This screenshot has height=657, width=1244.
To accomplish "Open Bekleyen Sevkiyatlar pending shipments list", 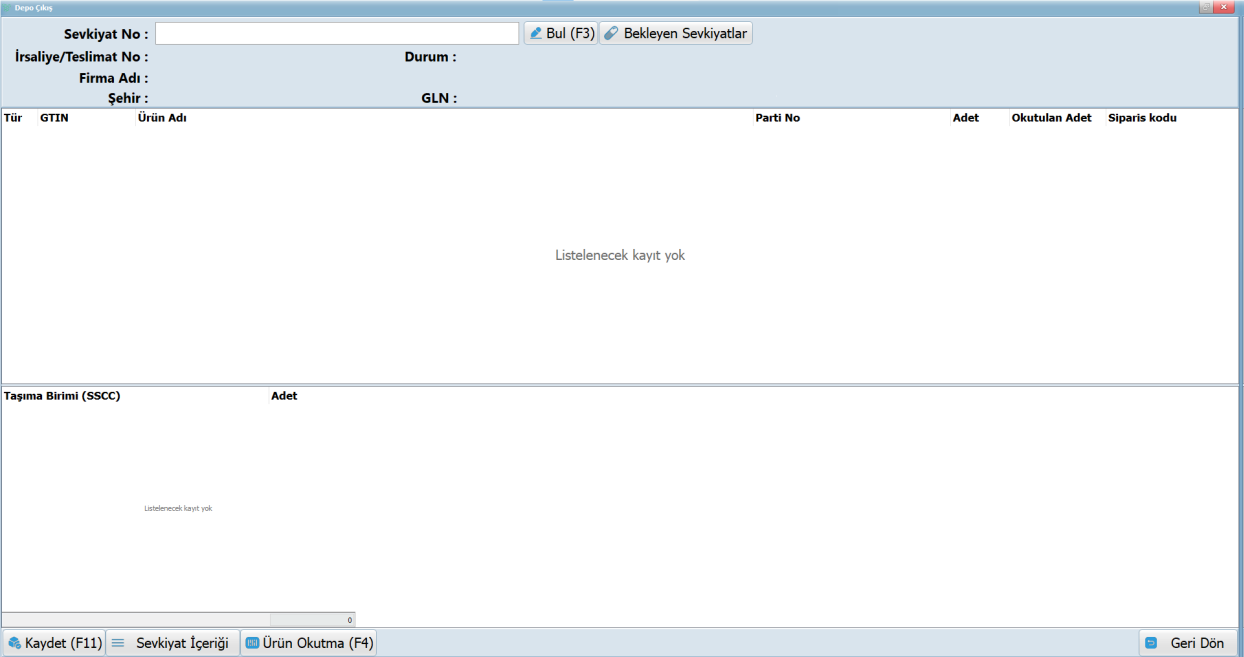I will 676,33.
